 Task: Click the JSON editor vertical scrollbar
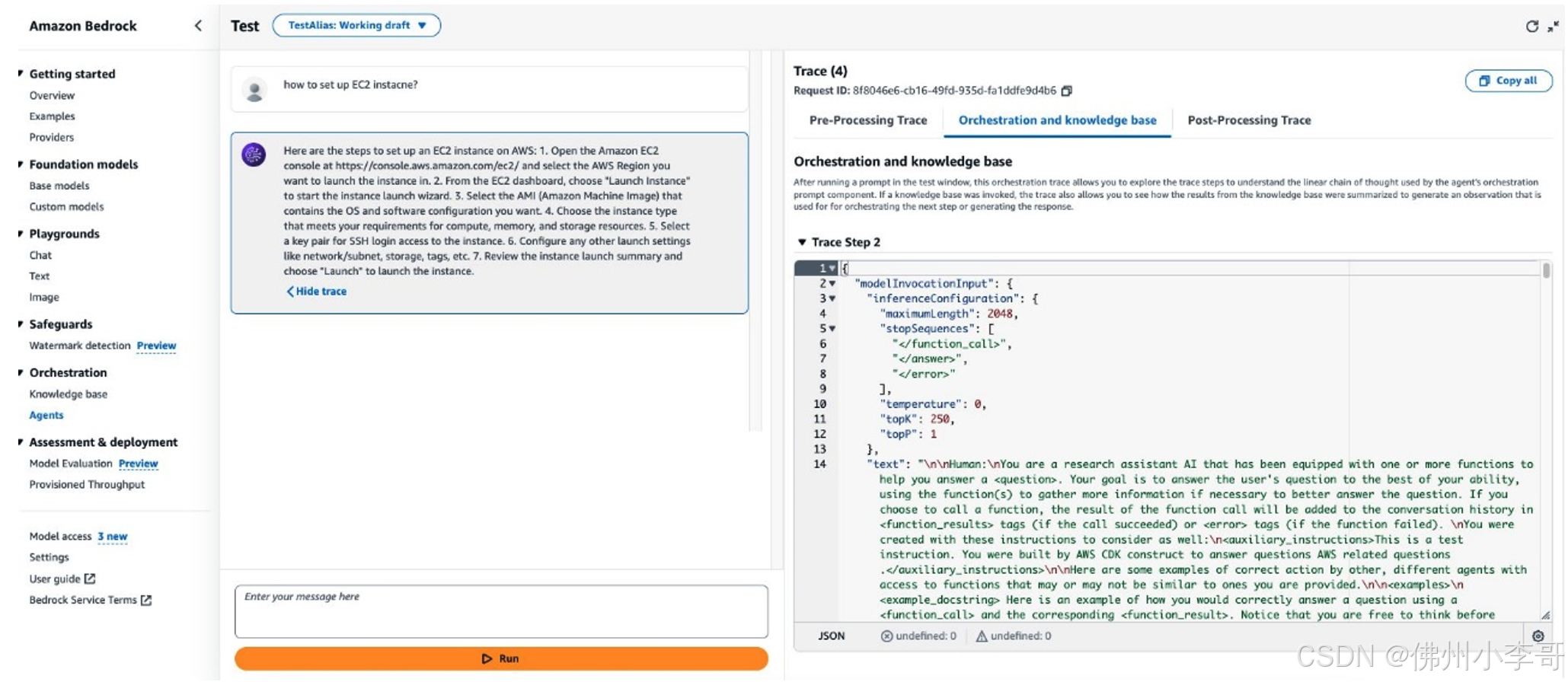(1546, 270)
